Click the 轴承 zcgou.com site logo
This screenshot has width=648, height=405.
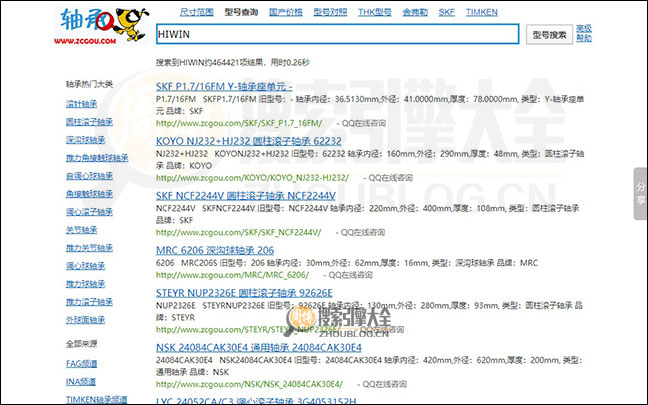pos(101,25)
